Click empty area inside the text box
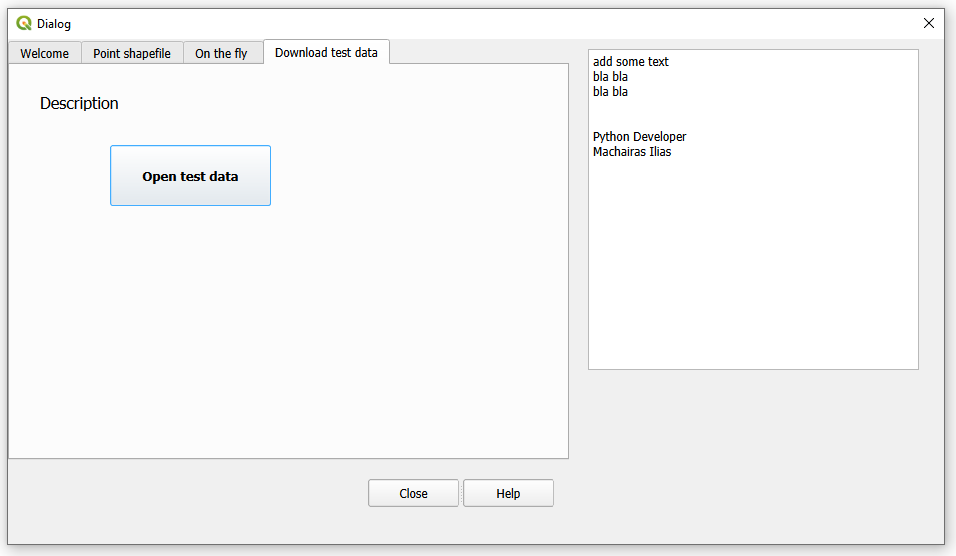This screenshot has width=956, height=556. (x=753, y=262)
